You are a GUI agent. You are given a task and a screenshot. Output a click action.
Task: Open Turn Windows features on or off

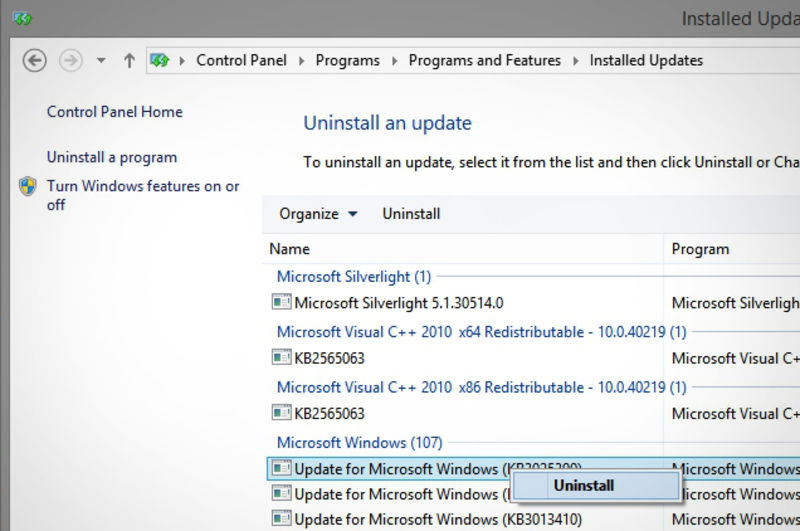point(143,195)
